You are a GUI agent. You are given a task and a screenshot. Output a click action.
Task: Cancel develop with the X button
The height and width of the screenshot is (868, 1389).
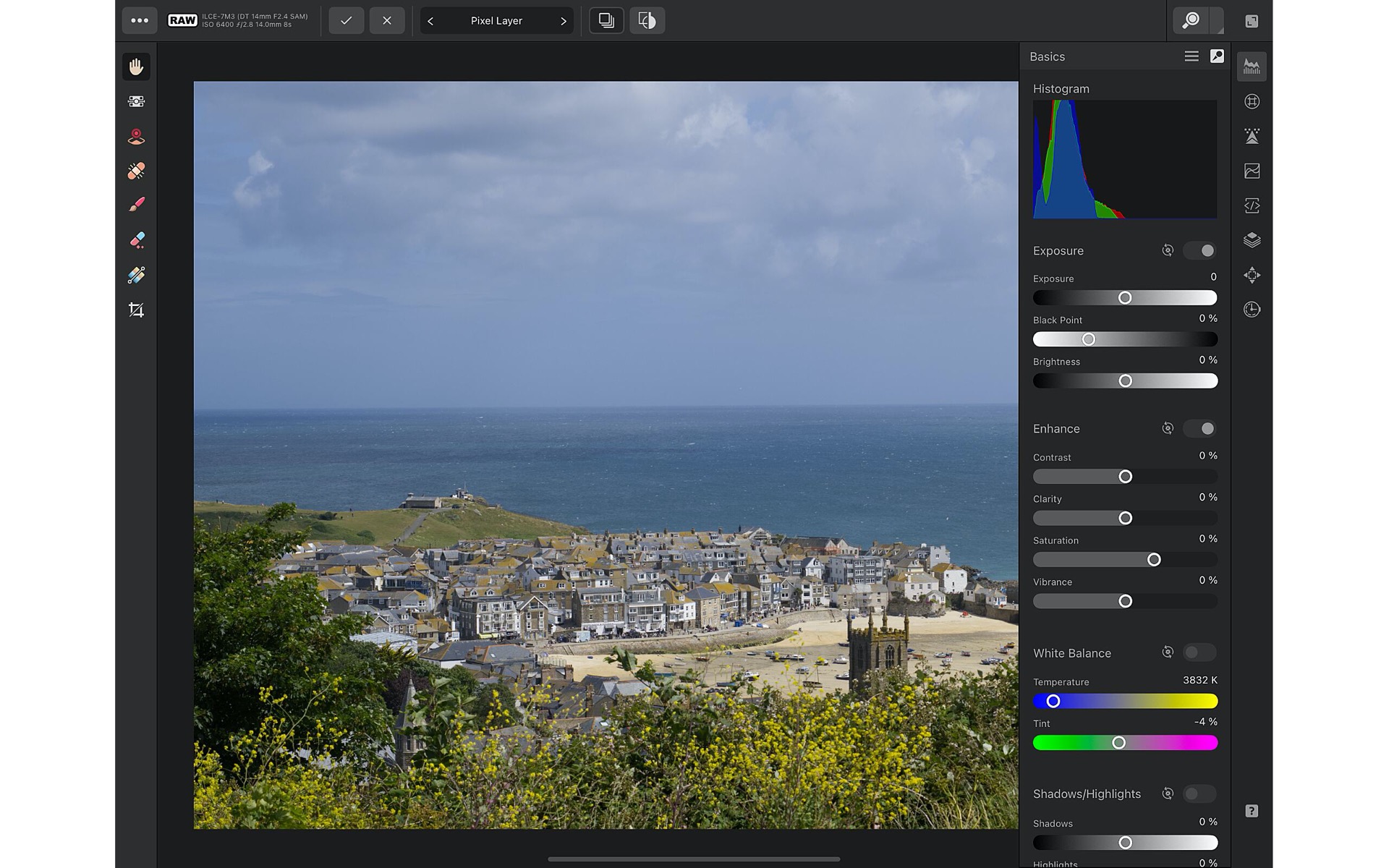pos(387,20)
